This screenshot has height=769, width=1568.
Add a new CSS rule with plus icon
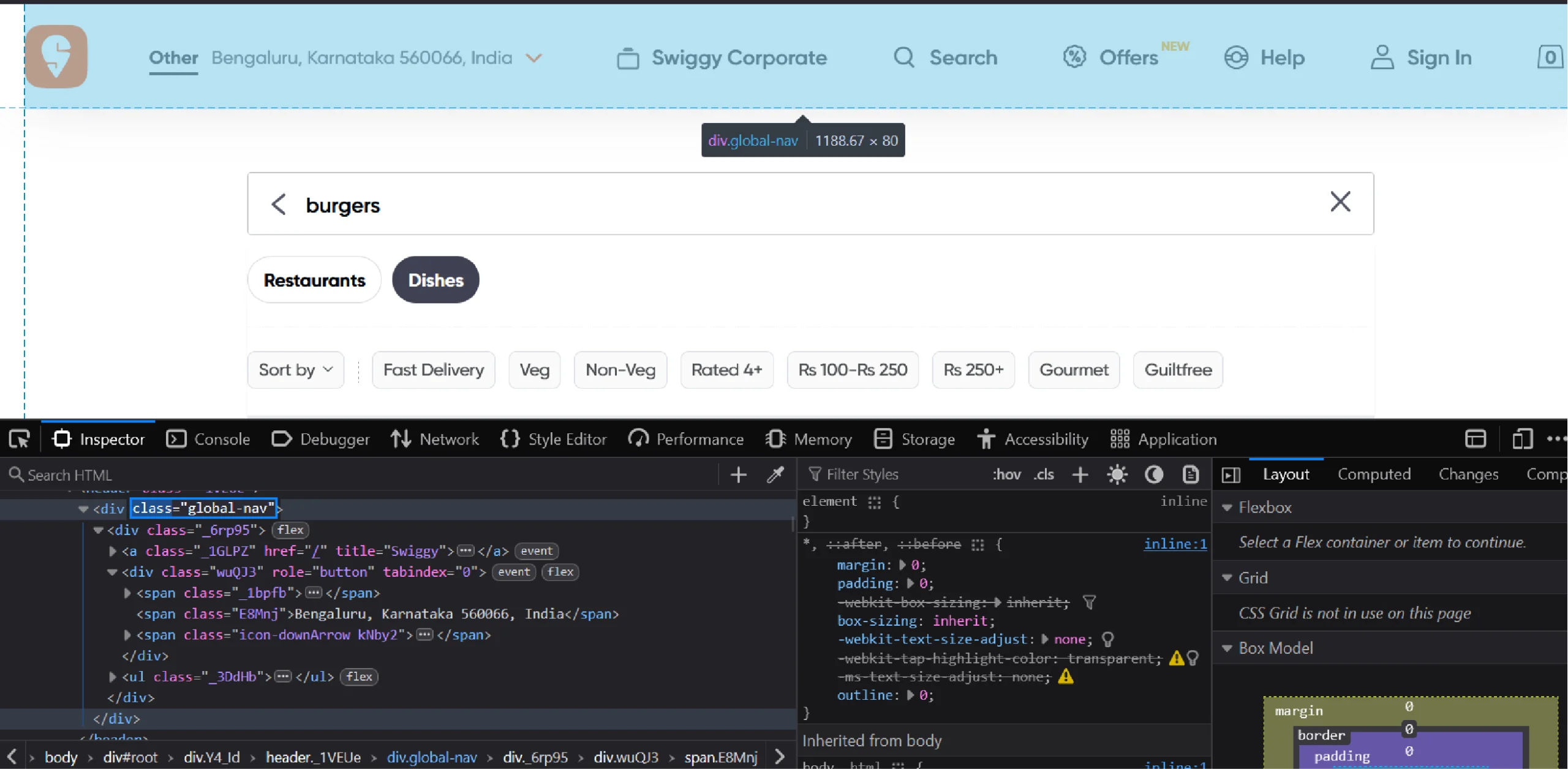tap(1080, 475)
